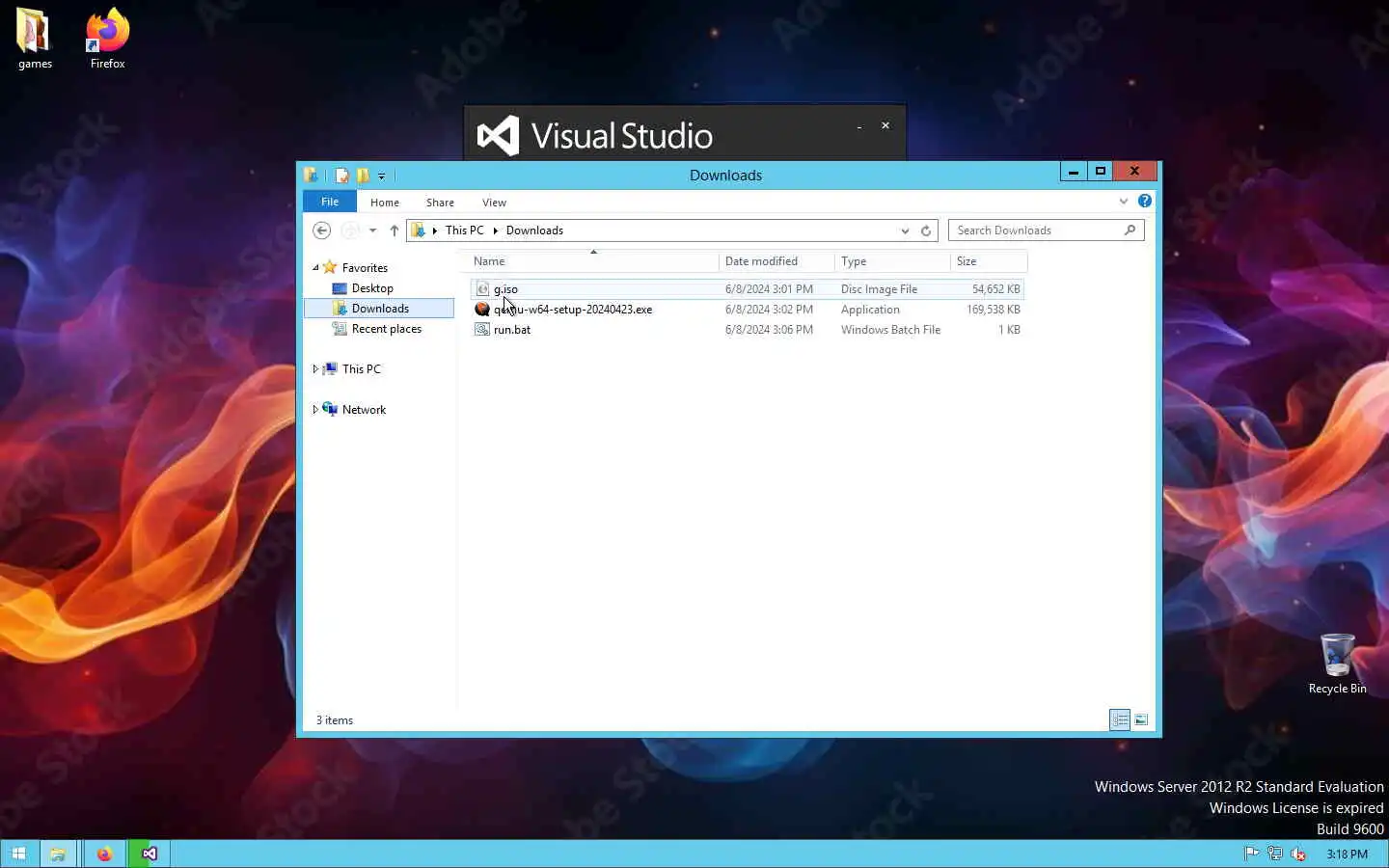The width and height of the screenshot is (1389, 868).
Task: Minimize the Visual Studio splash window
Action: point(858,126)
